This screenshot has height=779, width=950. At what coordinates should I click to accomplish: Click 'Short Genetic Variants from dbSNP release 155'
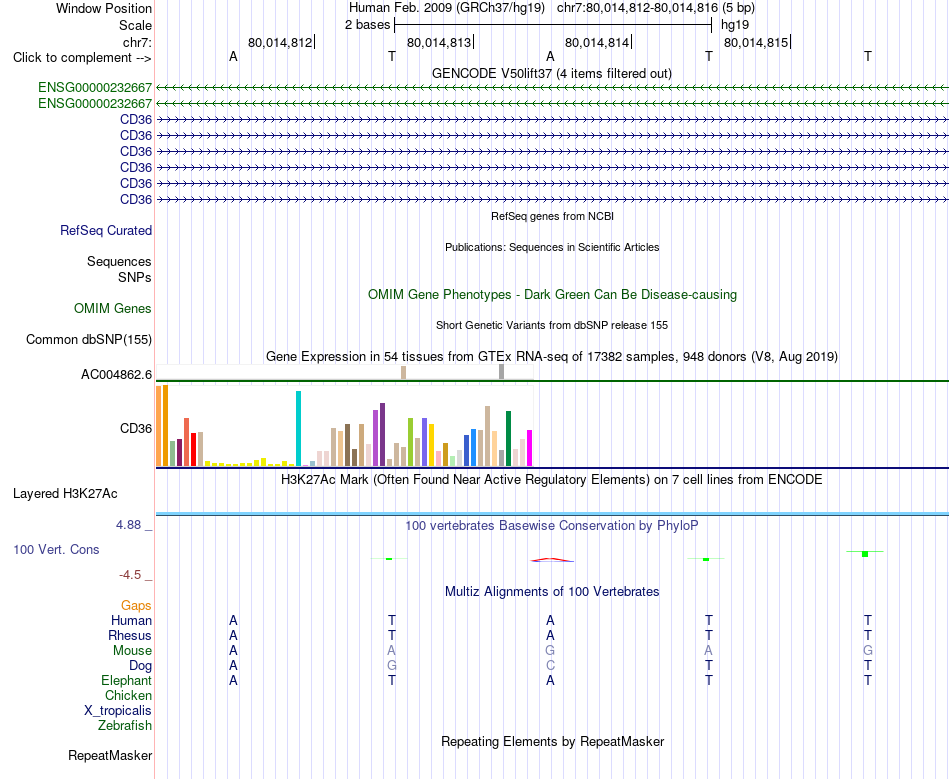coord(552,325)
